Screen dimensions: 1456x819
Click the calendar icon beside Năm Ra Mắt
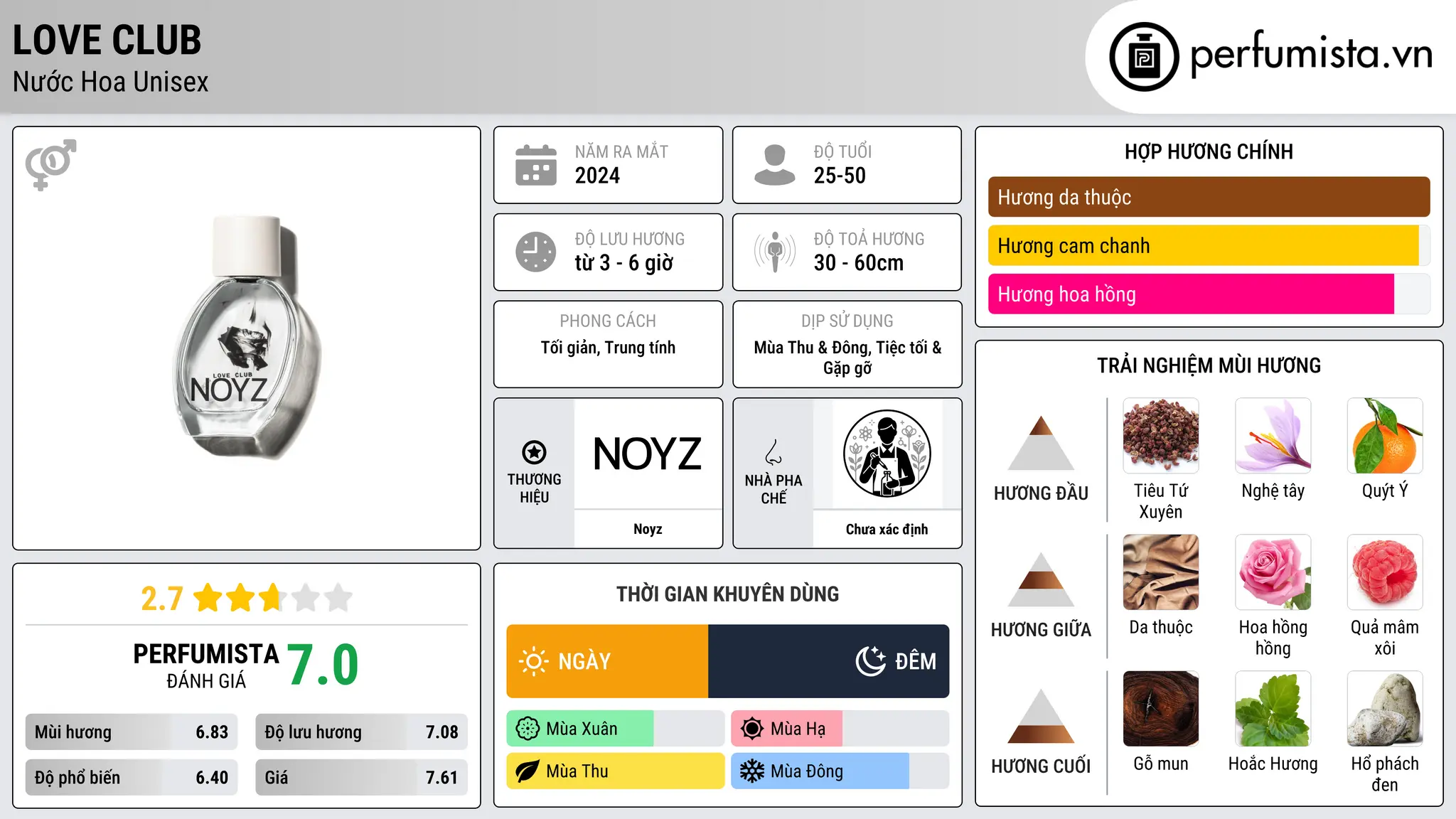(536, 165)
